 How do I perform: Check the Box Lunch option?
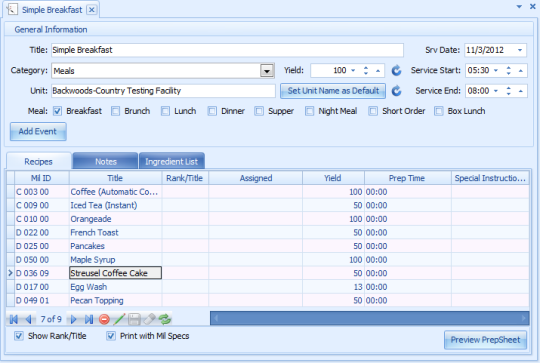[x=439, y=111]
